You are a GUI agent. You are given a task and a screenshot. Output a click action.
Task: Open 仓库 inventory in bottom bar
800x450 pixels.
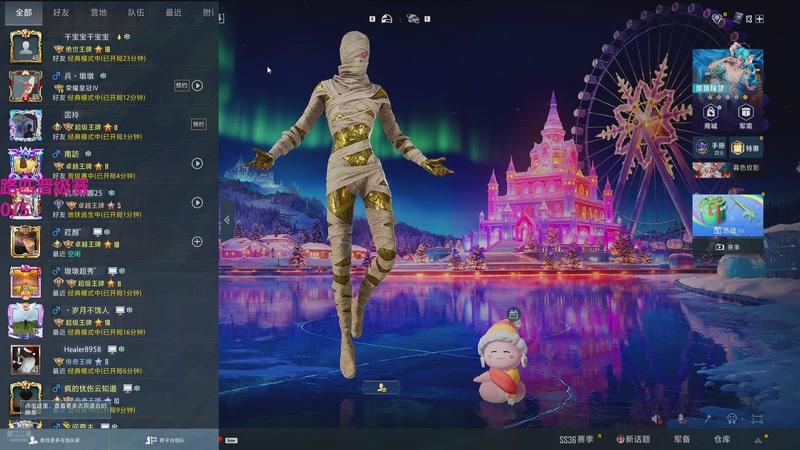[722, 439]
